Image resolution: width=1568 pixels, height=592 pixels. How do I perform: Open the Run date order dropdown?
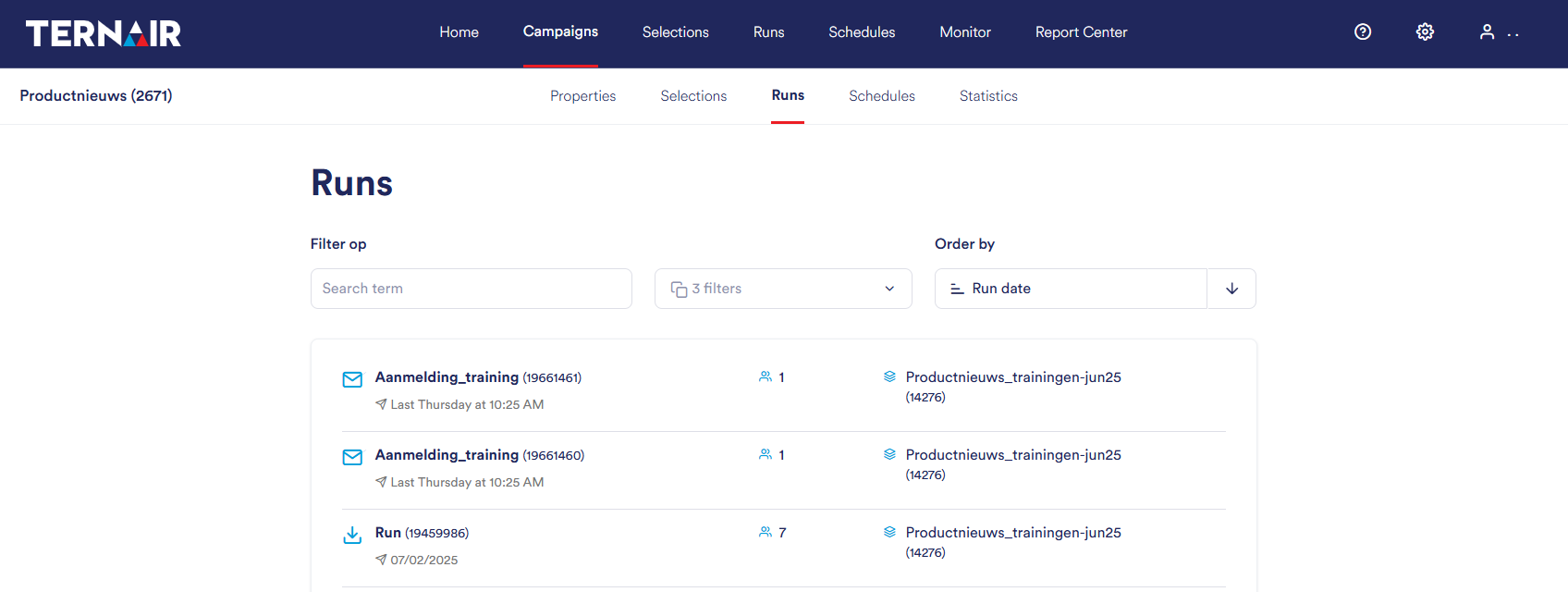[1071, 289]
